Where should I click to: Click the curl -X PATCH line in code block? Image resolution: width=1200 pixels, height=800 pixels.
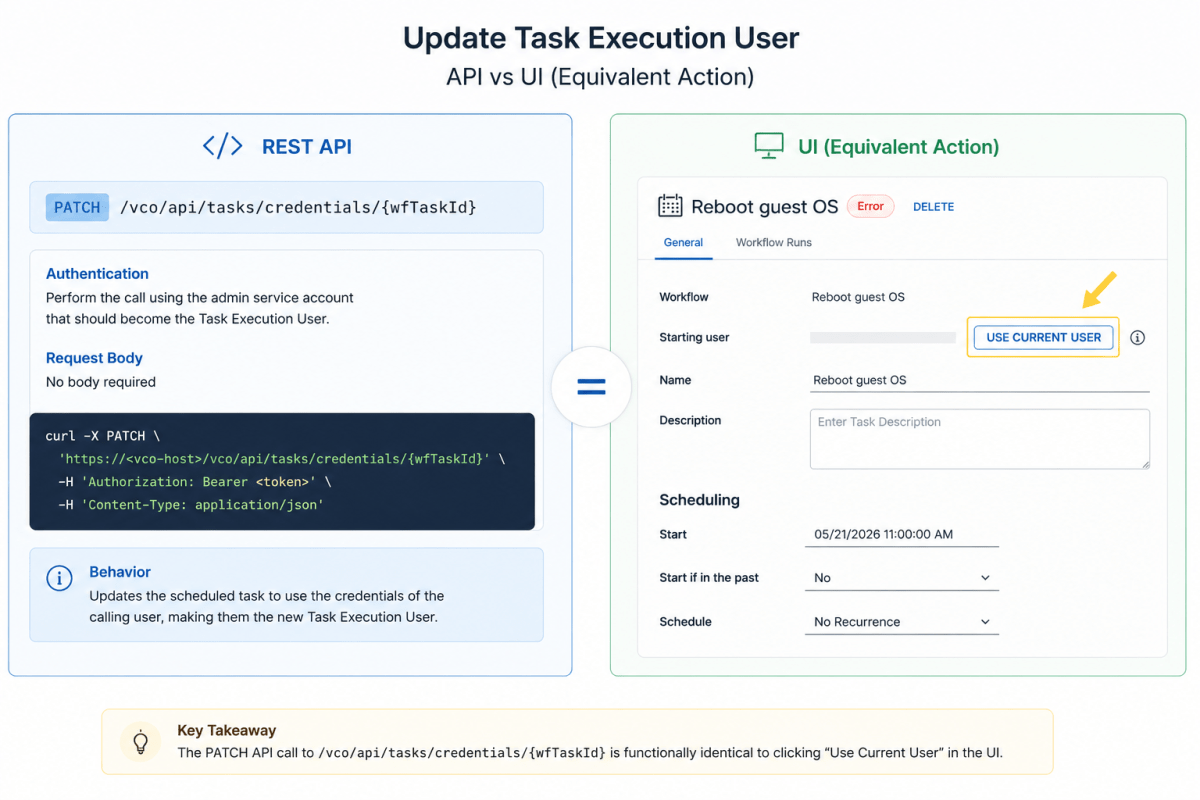click(x=102, y=436)
